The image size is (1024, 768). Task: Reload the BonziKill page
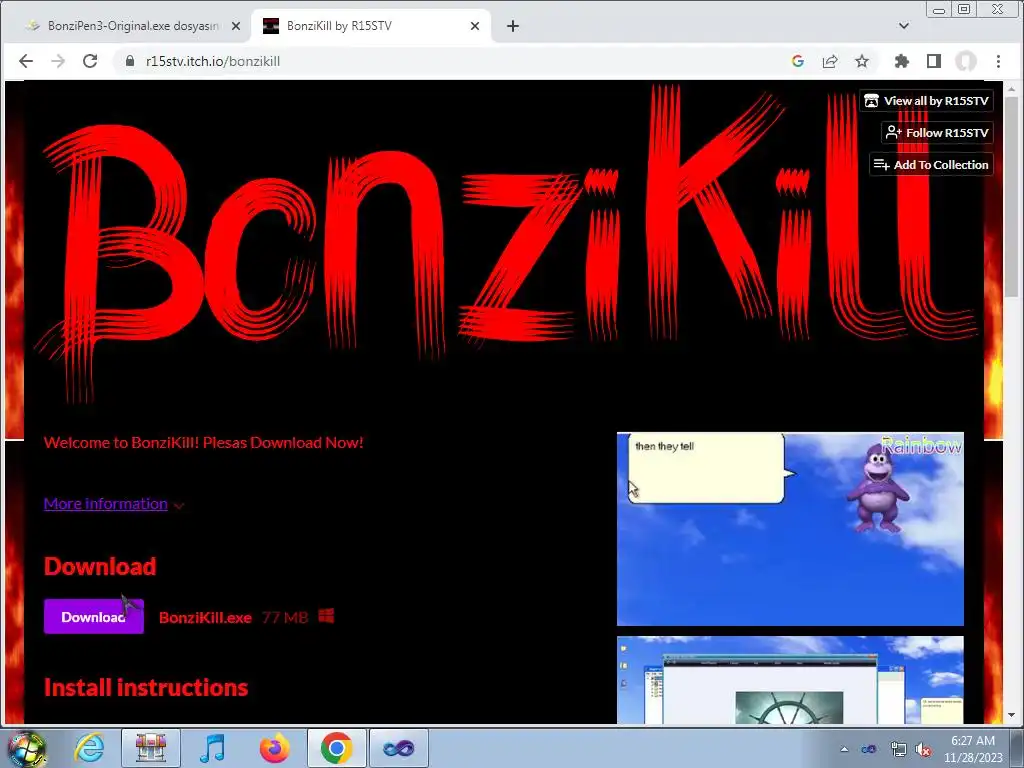(90, 61)
